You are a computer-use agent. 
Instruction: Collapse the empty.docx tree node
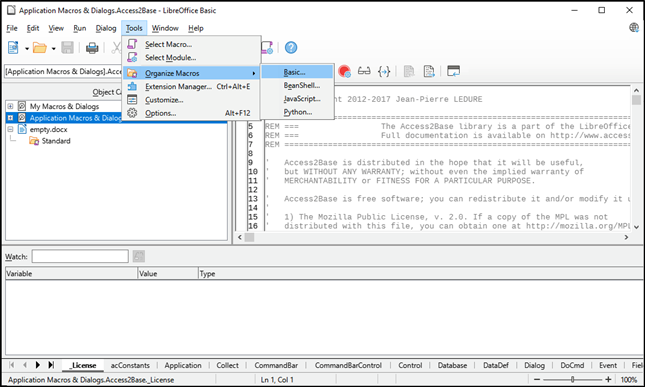(10, 129)
